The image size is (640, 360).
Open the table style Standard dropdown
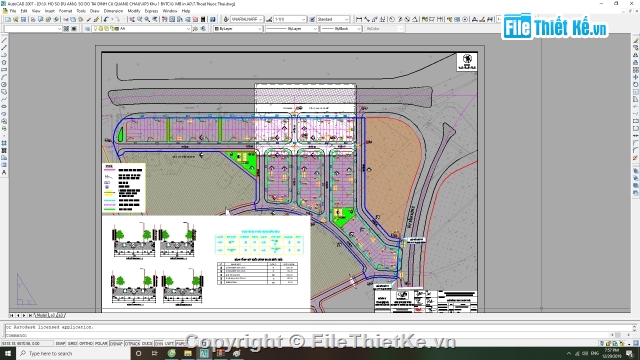pos(333,19)
